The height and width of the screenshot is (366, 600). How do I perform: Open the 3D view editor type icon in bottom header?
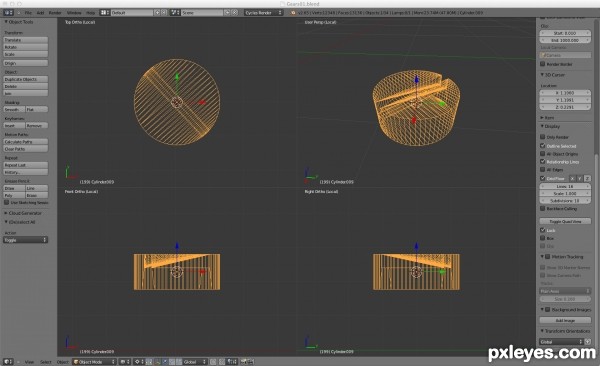8,361
